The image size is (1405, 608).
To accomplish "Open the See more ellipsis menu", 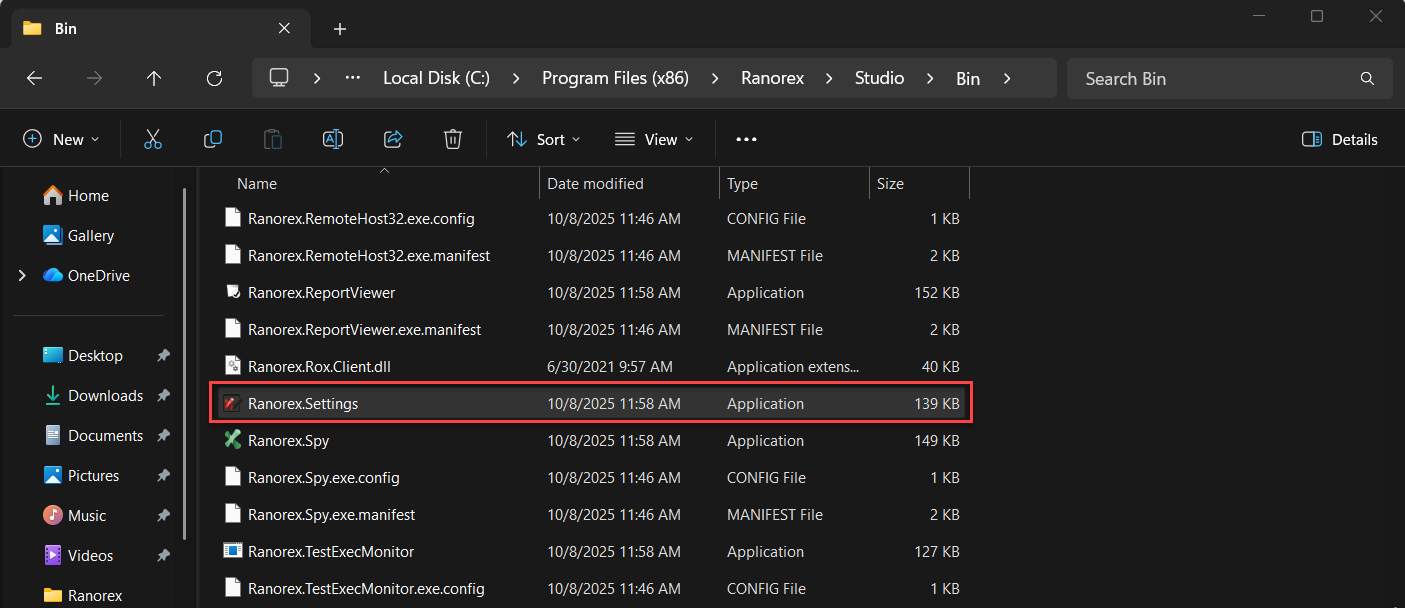I will coord(746,140).
